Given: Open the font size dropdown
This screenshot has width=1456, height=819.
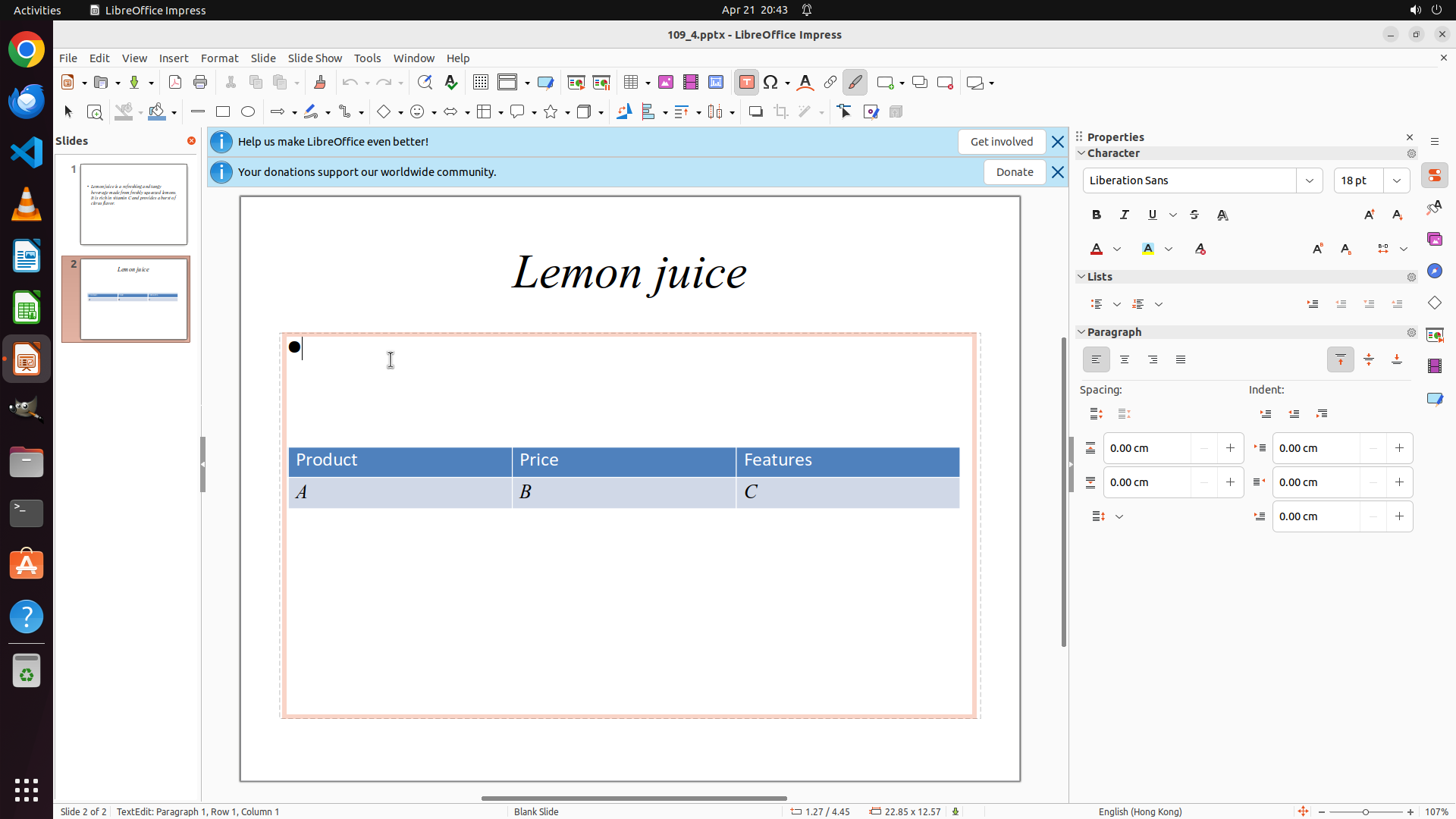Looking at the screenshot, I should (x=1397, y=180).
